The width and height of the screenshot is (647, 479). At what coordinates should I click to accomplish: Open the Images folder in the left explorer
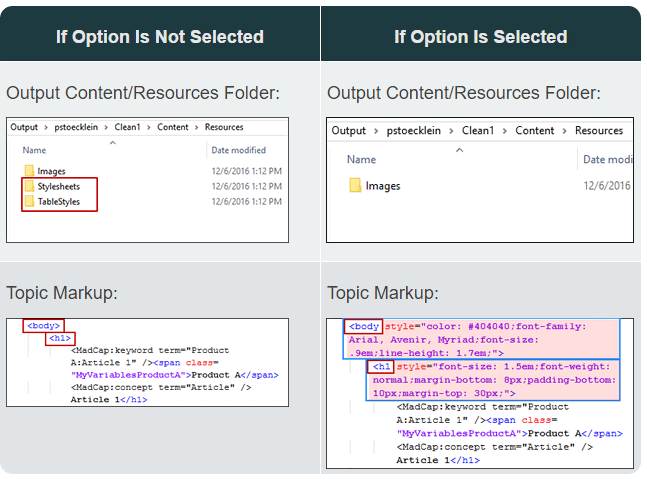45,171
